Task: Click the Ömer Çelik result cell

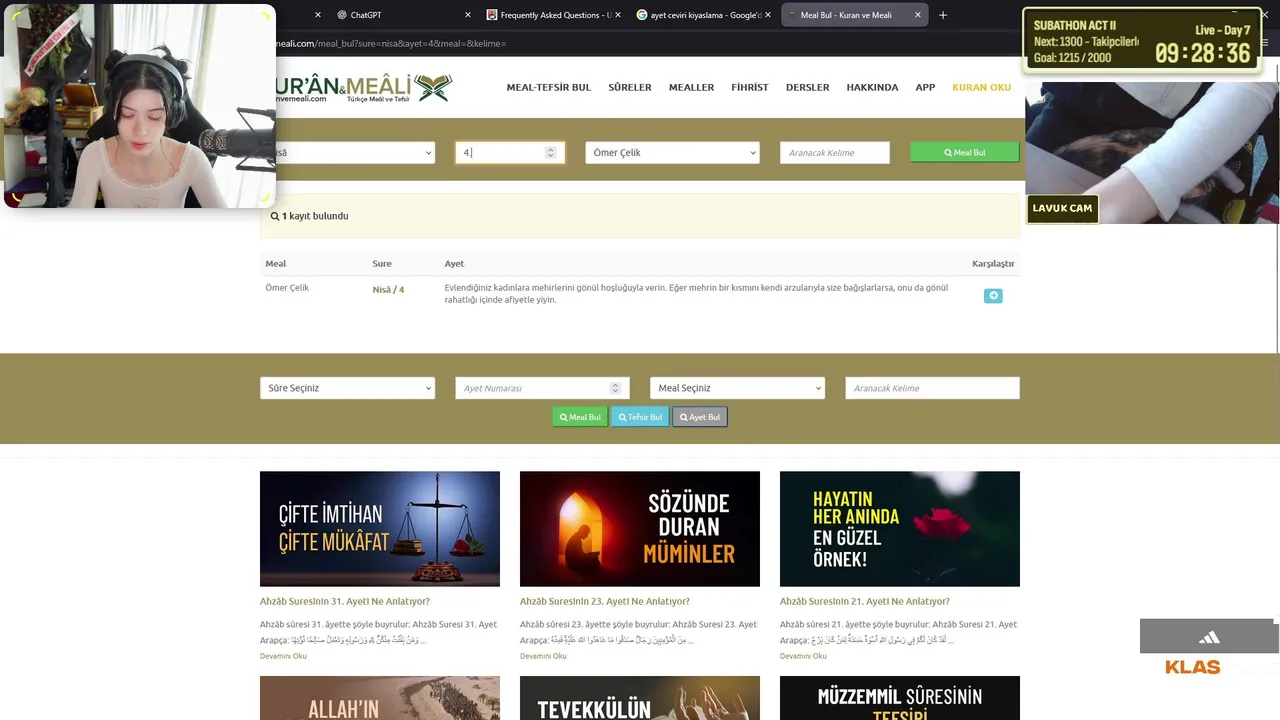Action: click(287, 288)
